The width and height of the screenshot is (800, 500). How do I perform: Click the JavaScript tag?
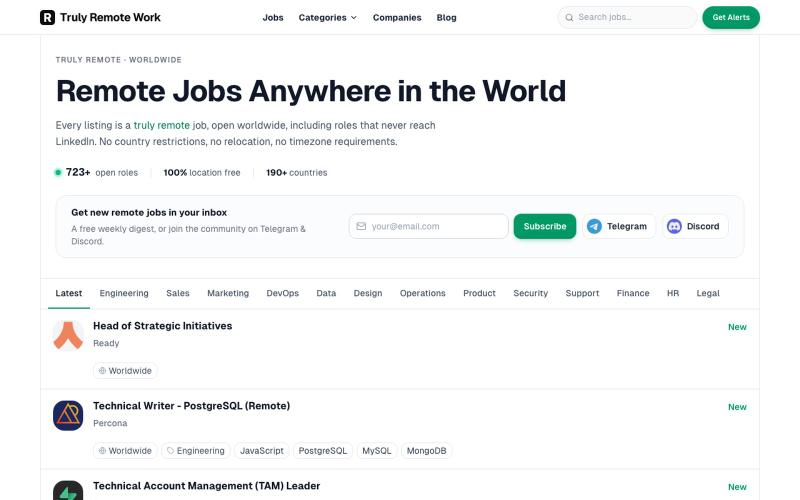click(262, 451)
